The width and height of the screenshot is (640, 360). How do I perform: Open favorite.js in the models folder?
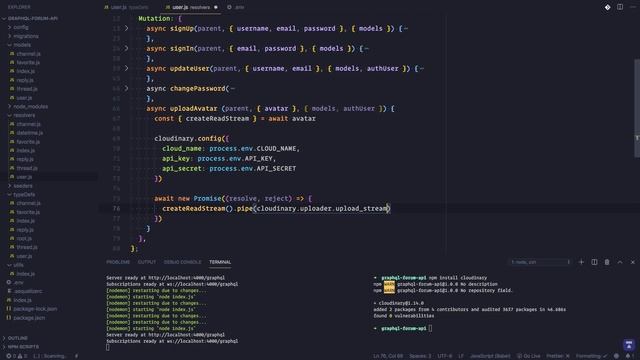25,62
